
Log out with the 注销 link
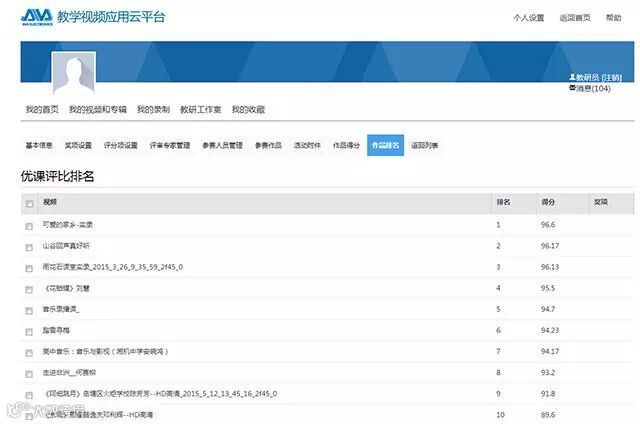(x=611, y=77)
